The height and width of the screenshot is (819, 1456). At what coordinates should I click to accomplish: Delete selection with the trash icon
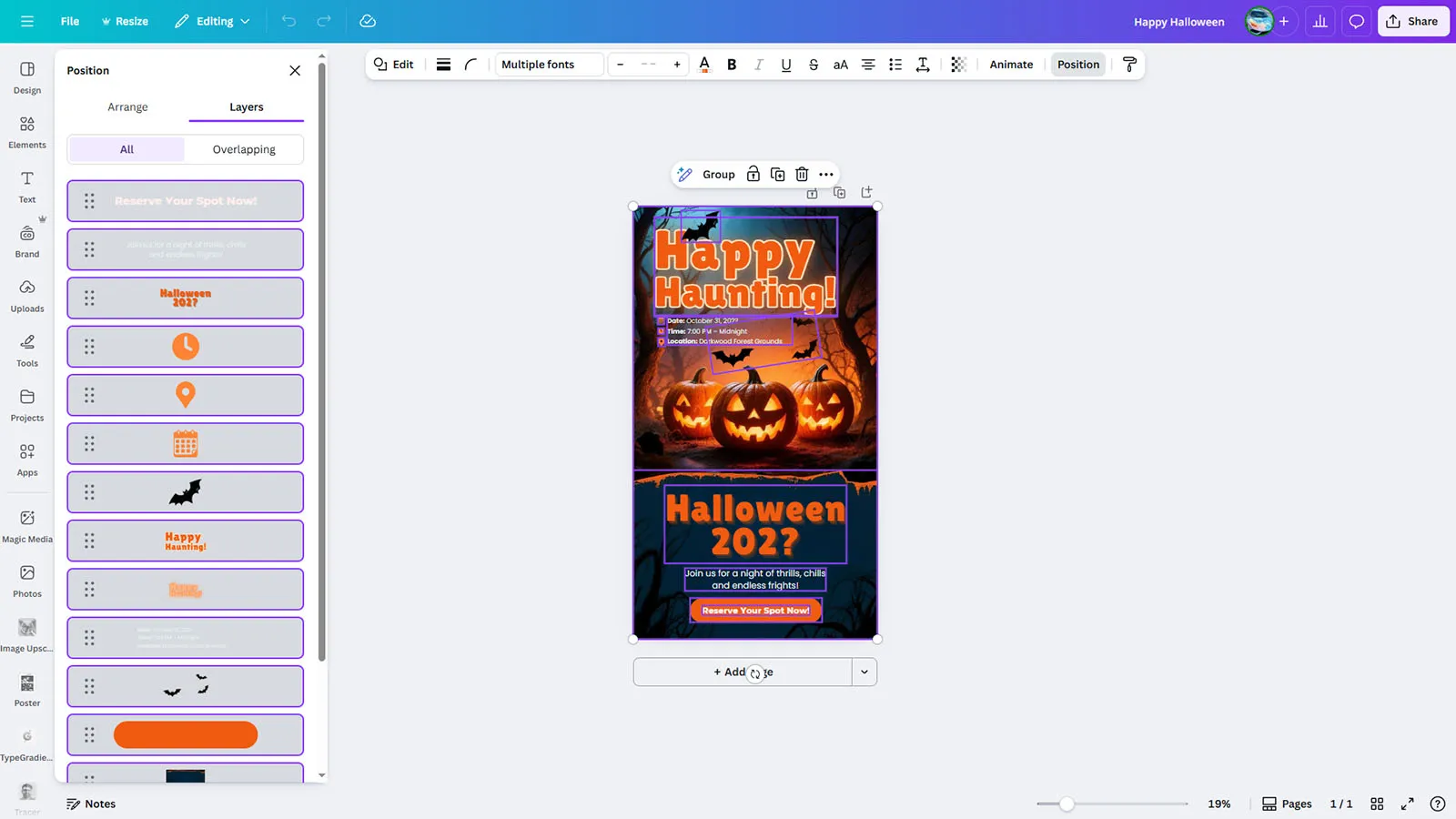pos(802,175)
